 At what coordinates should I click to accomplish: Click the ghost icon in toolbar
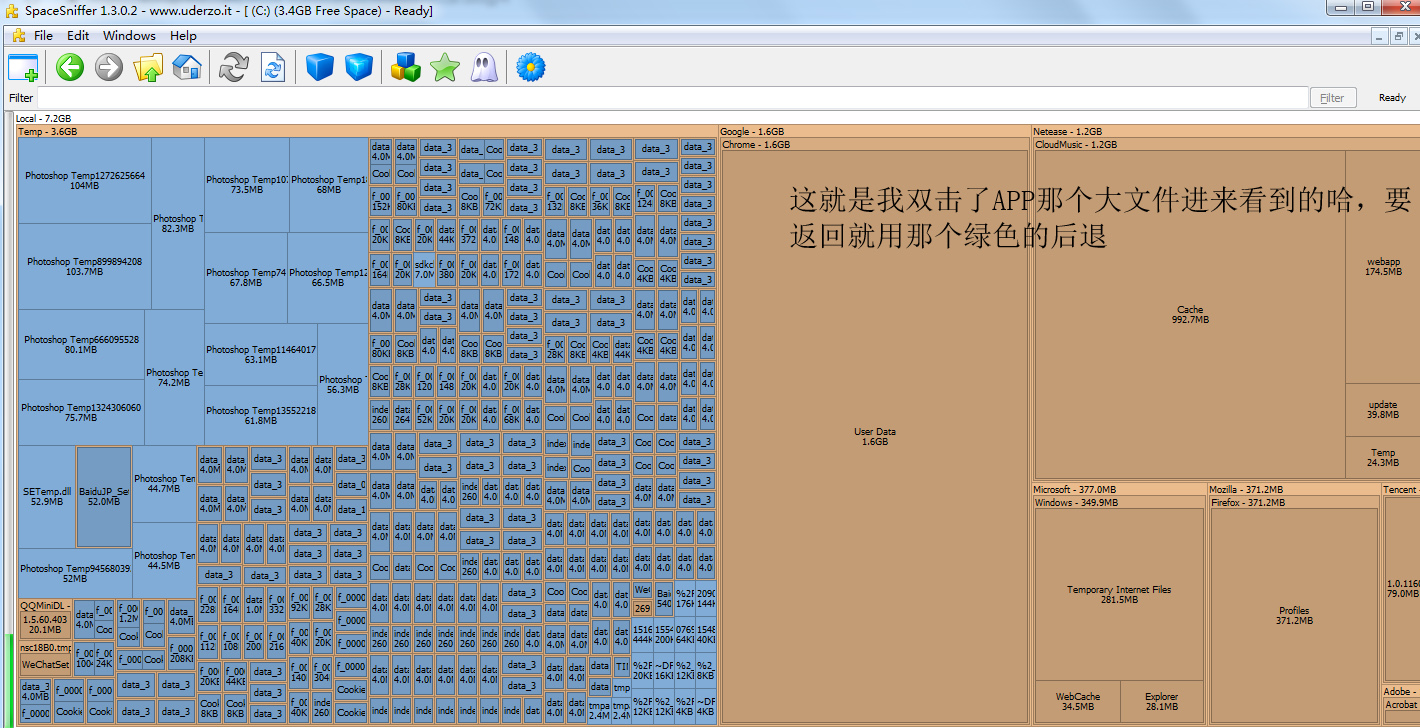pos(484,68)
